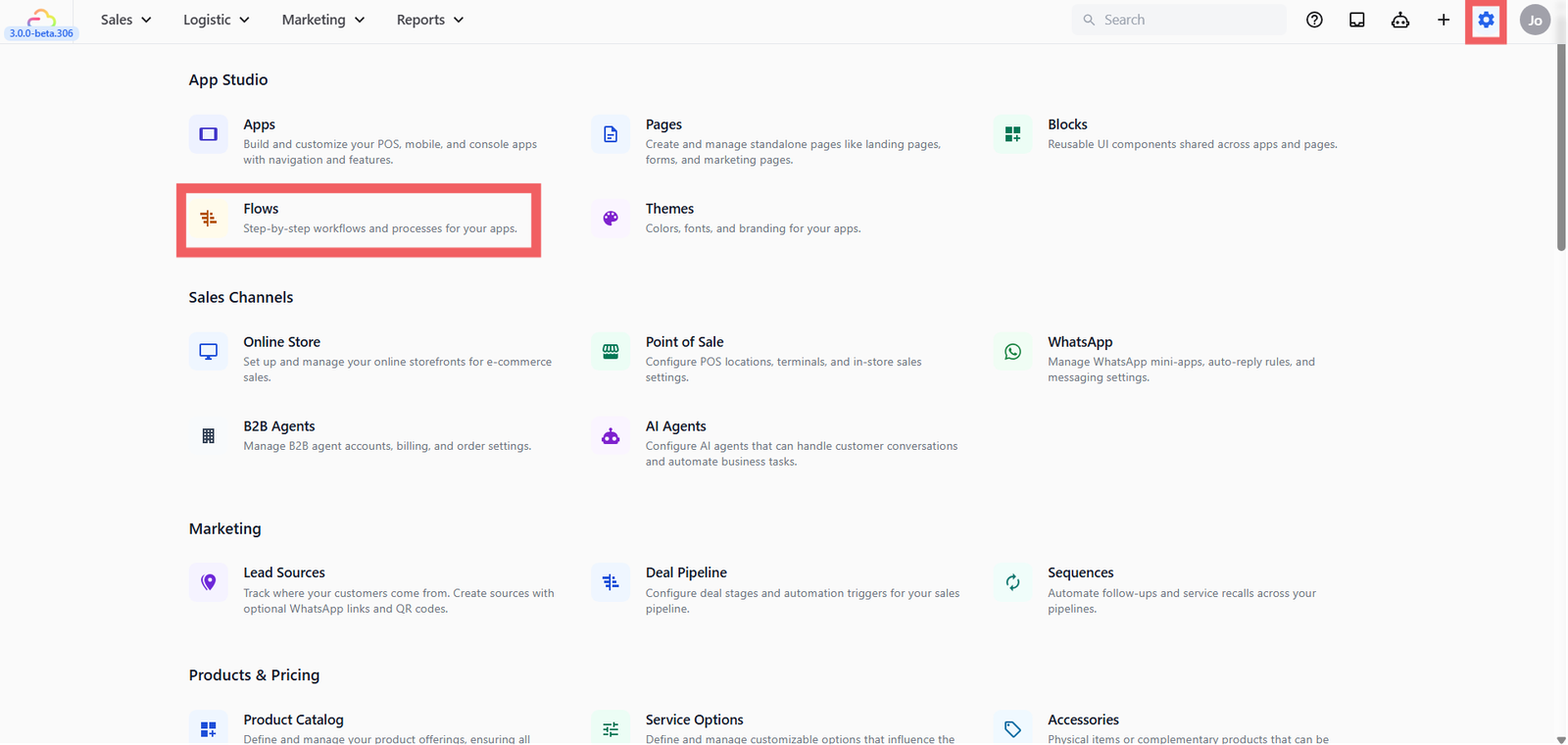Image resolution: width=1568 pixels, height=745 pixels.
Task: Click the help question mark icon
Action: (1314, 20)
